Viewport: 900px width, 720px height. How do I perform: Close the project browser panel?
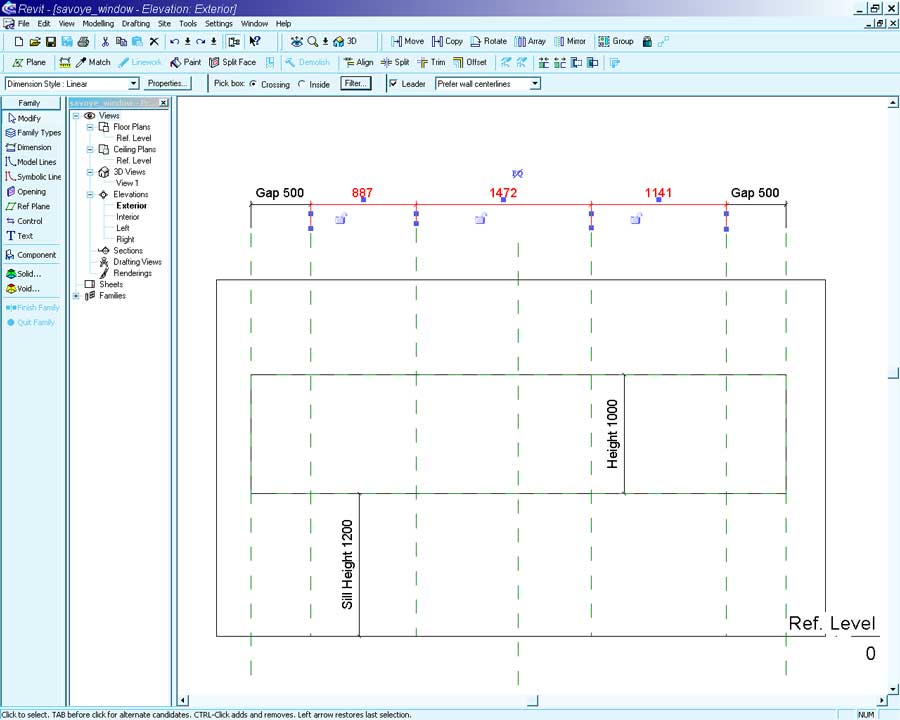[x=164, y=103]
